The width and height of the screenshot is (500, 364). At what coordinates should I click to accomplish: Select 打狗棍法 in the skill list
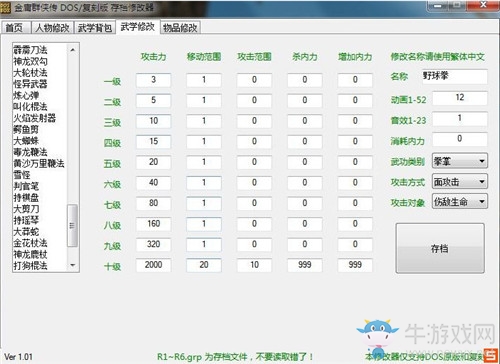click(30, 266)
